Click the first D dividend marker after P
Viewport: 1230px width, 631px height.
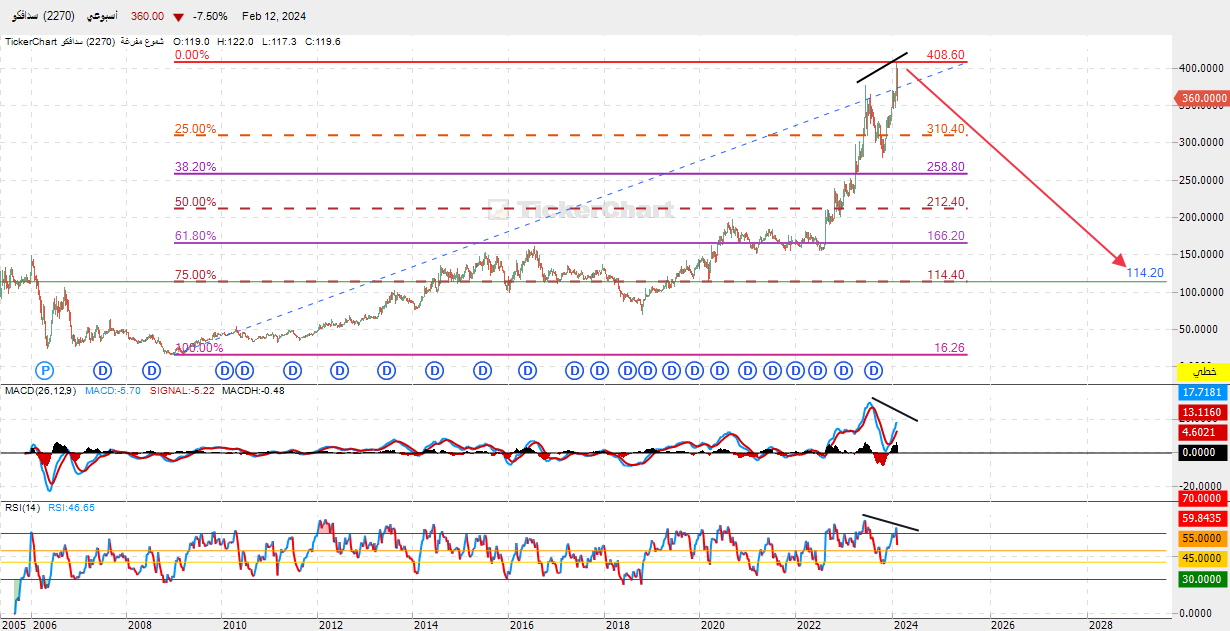click(103, 370)
